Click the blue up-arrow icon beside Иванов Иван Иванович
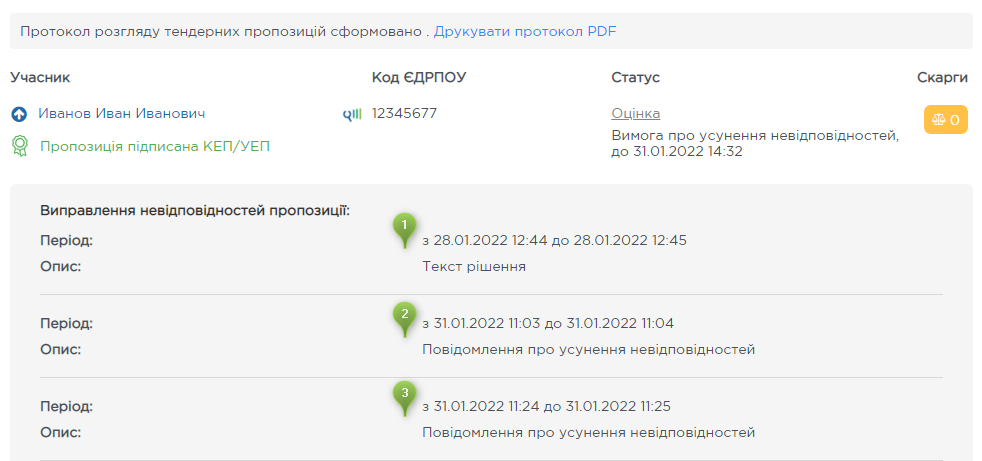Screen dimensions: 982x461 (x=19, y=114)
